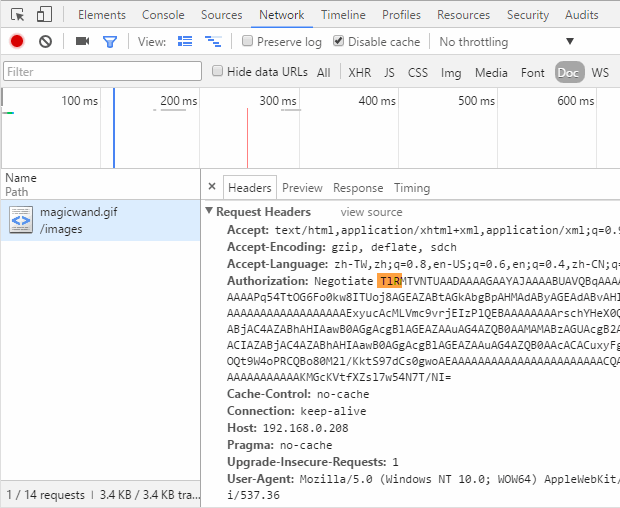Clear the network log
Screen dimensions: 620x508
coord(45,42)
